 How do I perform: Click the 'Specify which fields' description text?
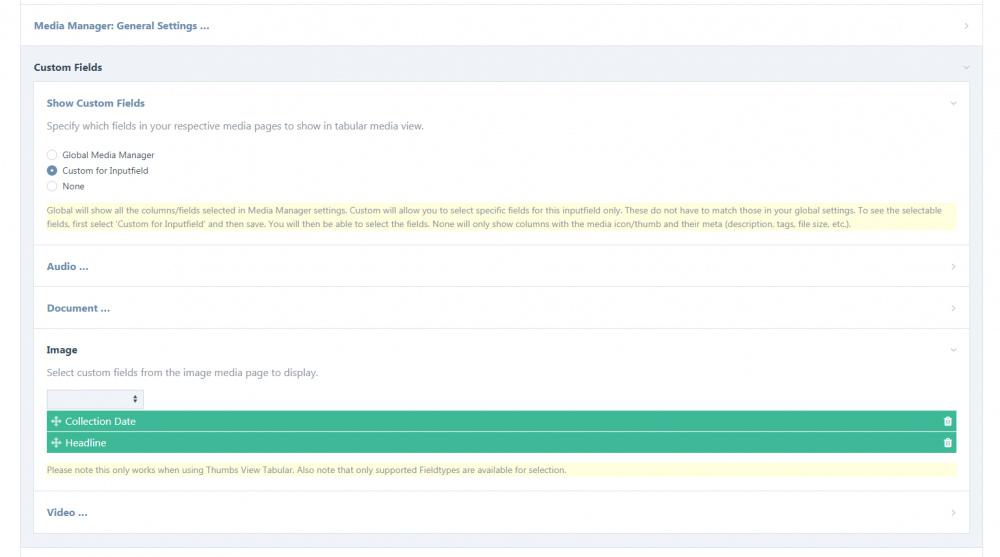[x=235, y=126]
